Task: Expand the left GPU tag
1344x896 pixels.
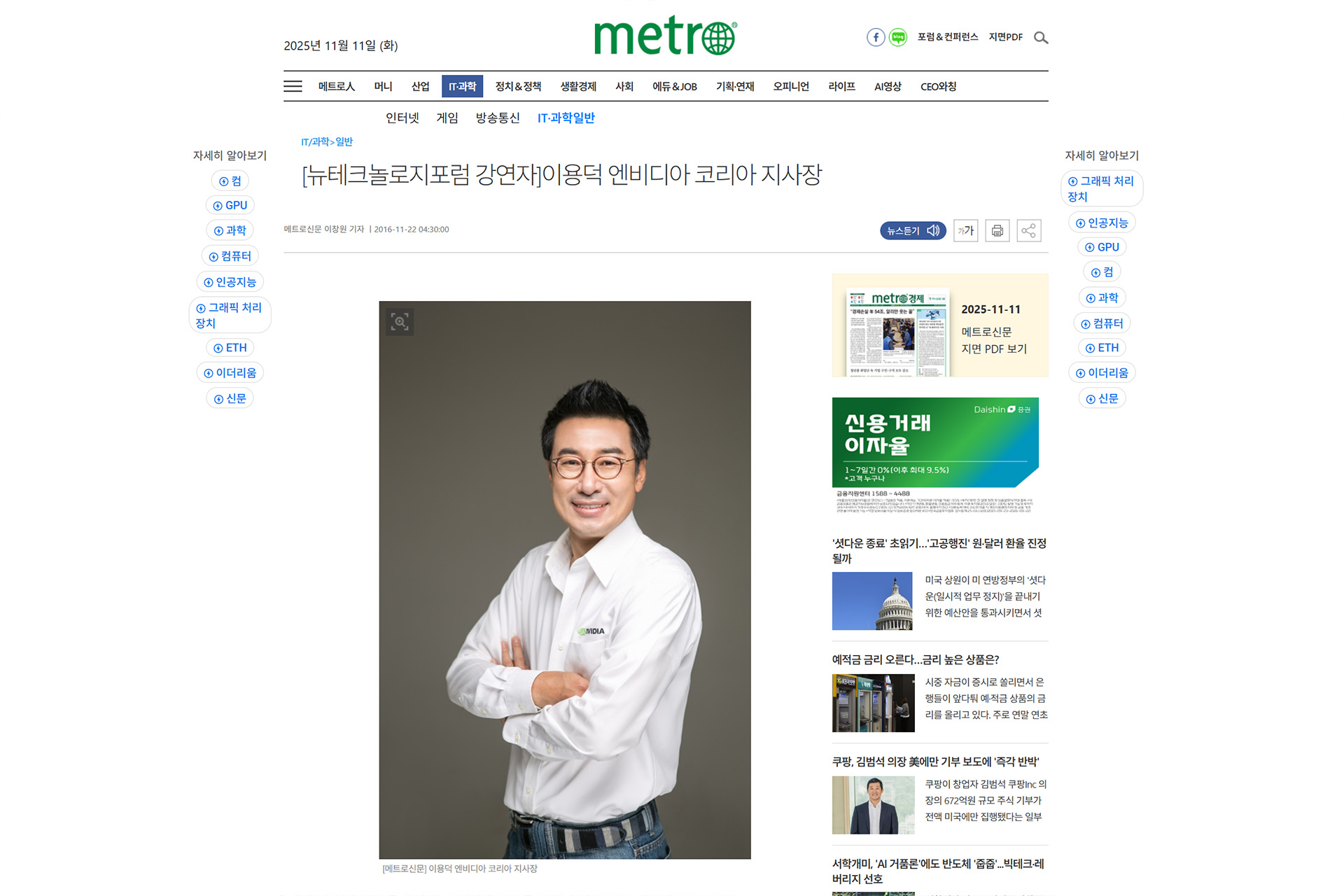Action: (x=230, y=205)
